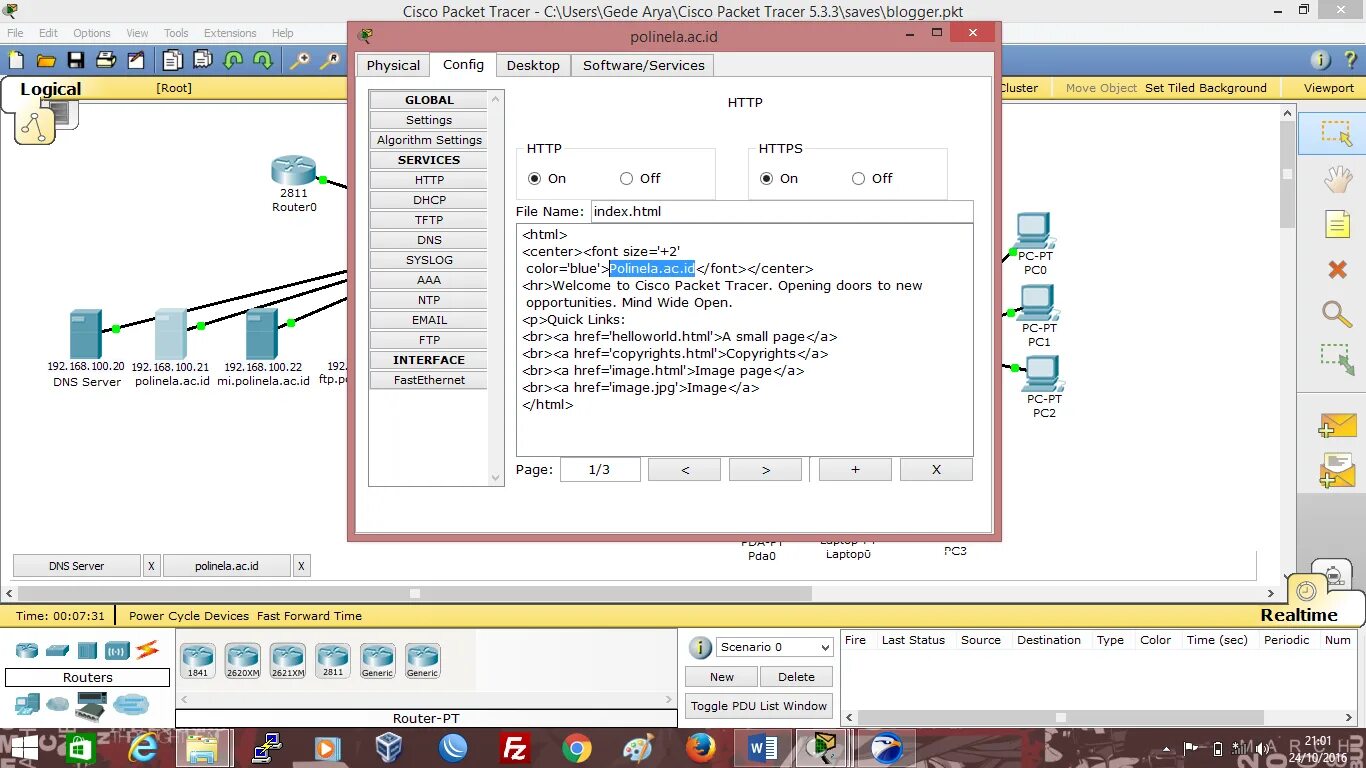Open file using the folder toolbar icon
Image resolution: width=1366 pixels, height=768 pixels.
click(46, 60)
